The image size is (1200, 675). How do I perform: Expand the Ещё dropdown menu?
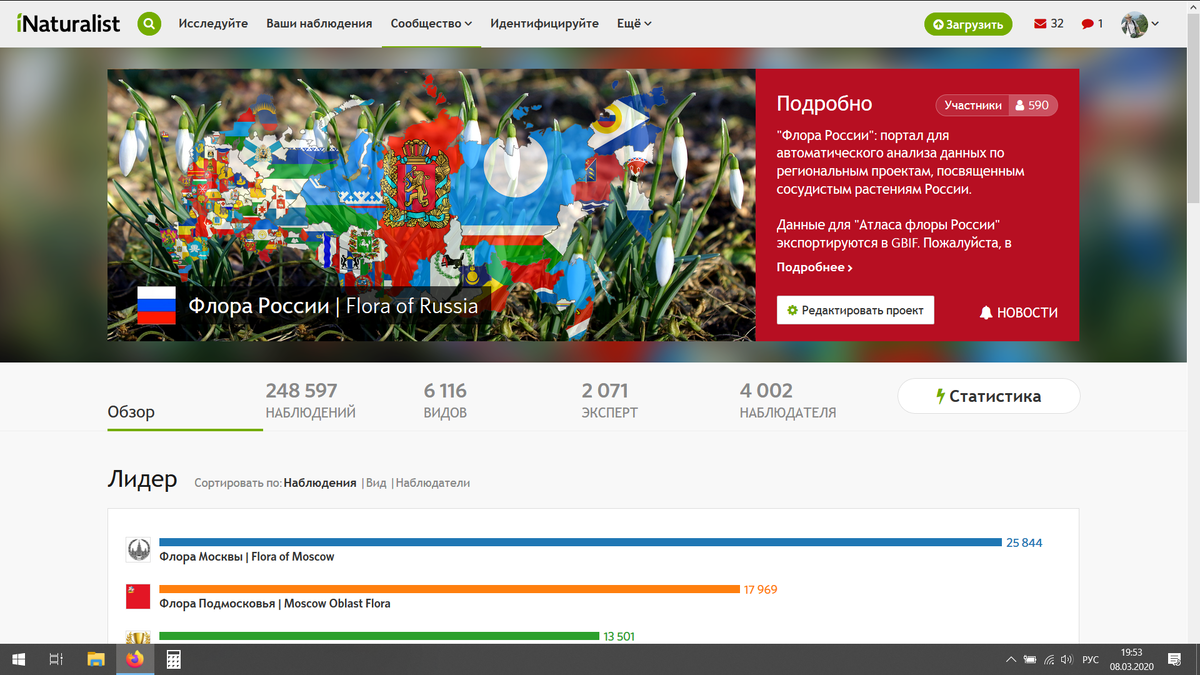click(633, 22)
